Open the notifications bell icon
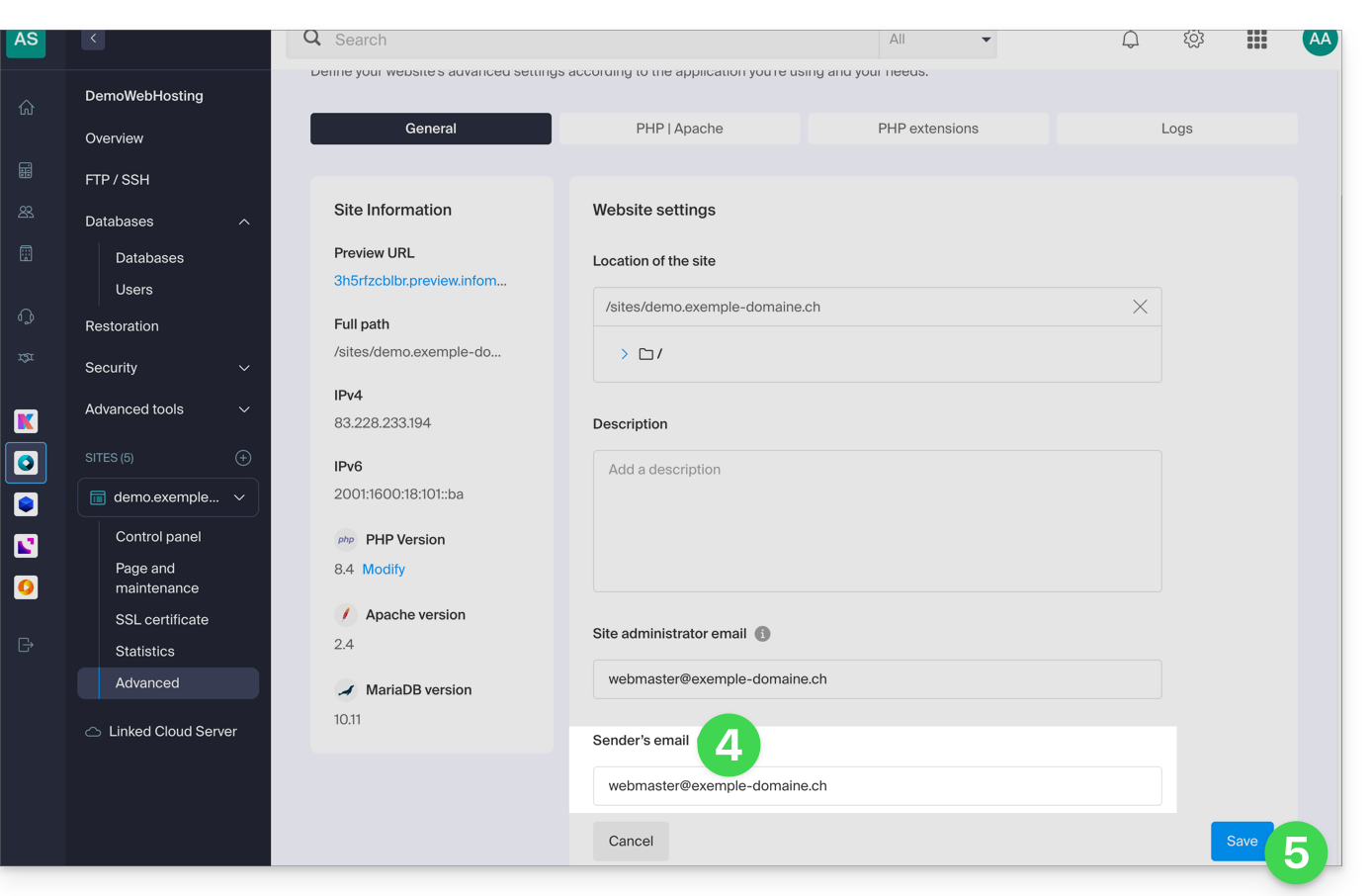The image size is (1372, 896). tap(1130, 40)
